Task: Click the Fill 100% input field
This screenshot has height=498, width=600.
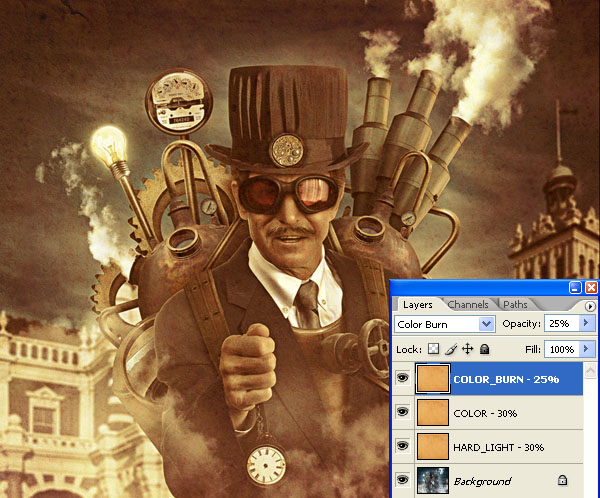Action: pos(562,349)
